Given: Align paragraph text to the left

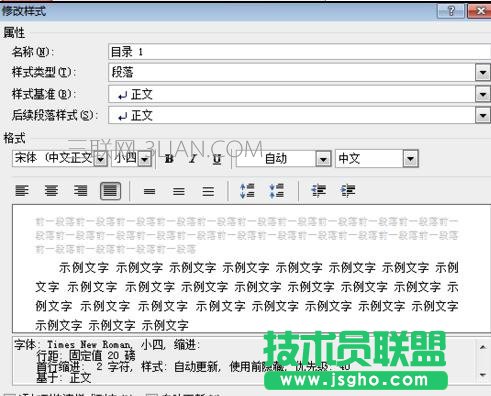Looking at the screenshot, I should (22, 191).
